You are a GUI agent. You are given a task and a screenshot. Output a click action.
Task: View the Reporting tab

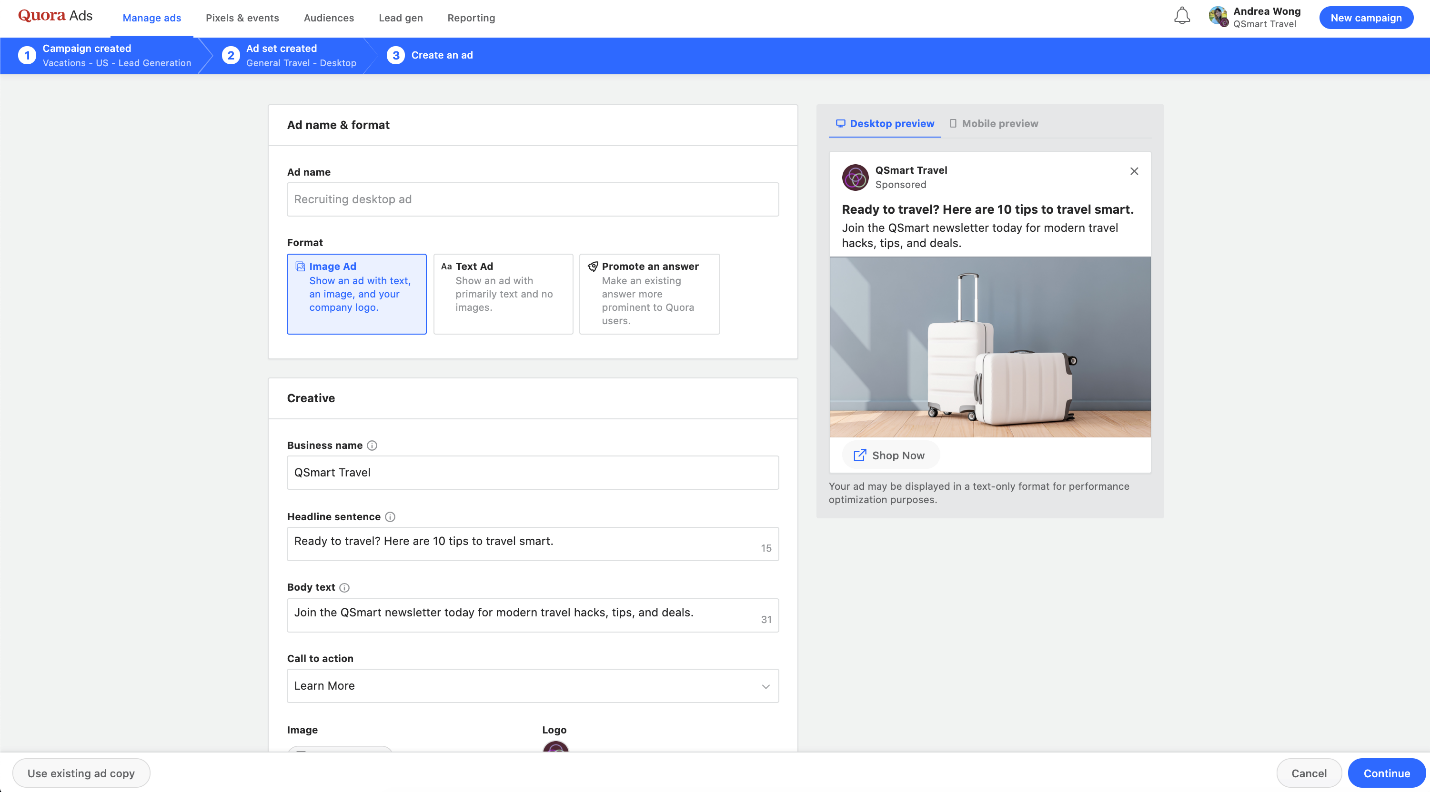[x=471, y=18]
